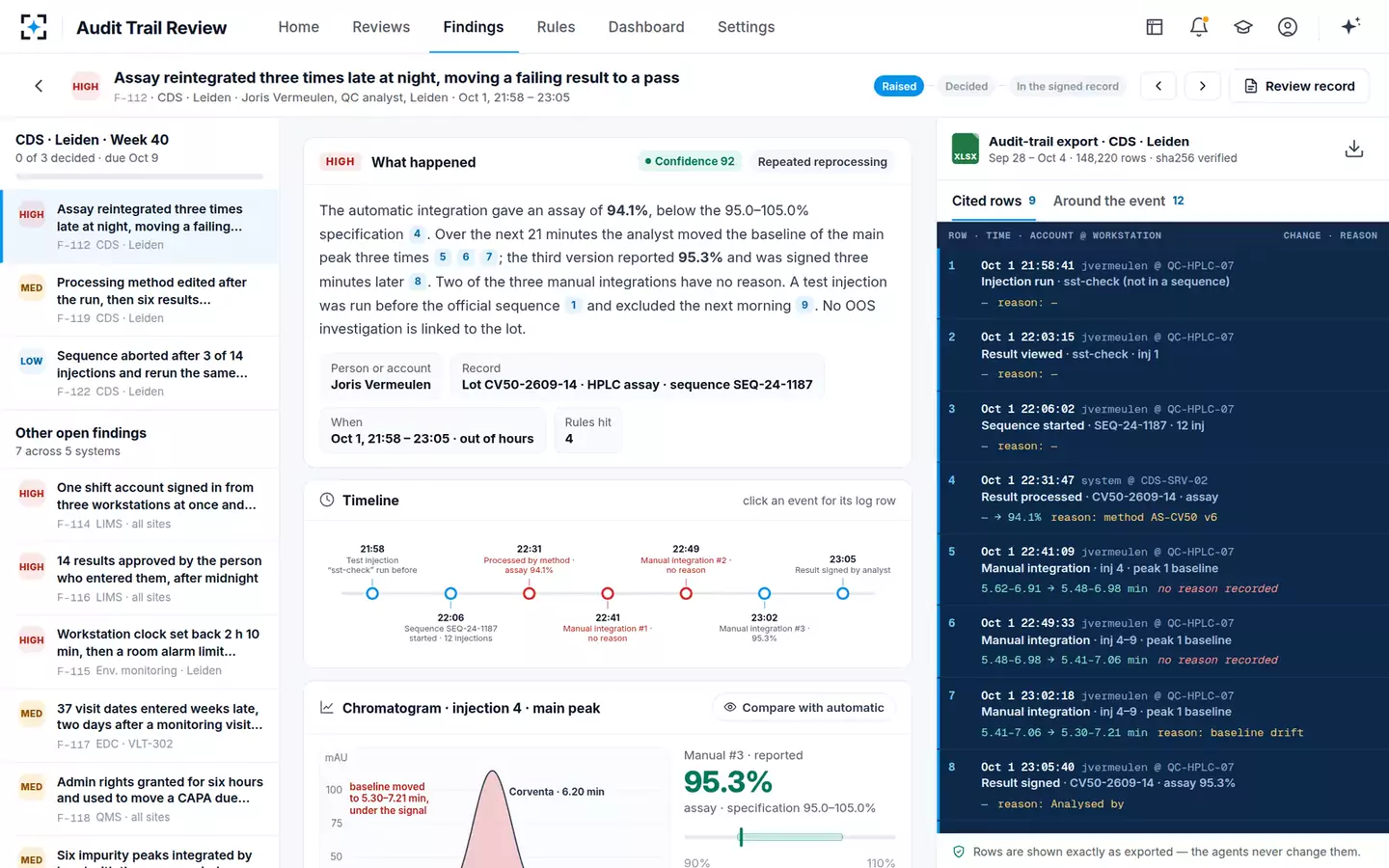Screen dimensions: 1389x868
Task: Open log row reference 1 in description
Action: (573, 305)
